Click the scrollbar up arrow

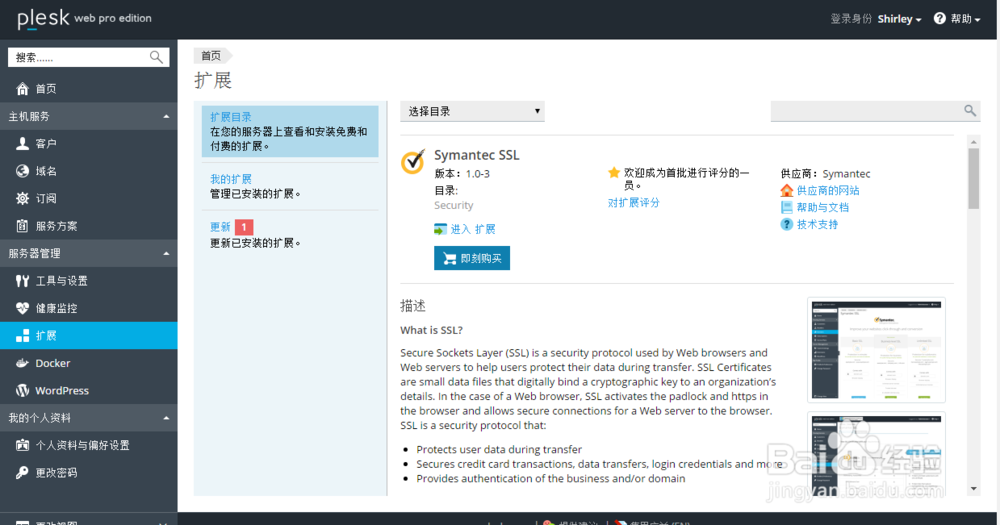pos(973,142)
